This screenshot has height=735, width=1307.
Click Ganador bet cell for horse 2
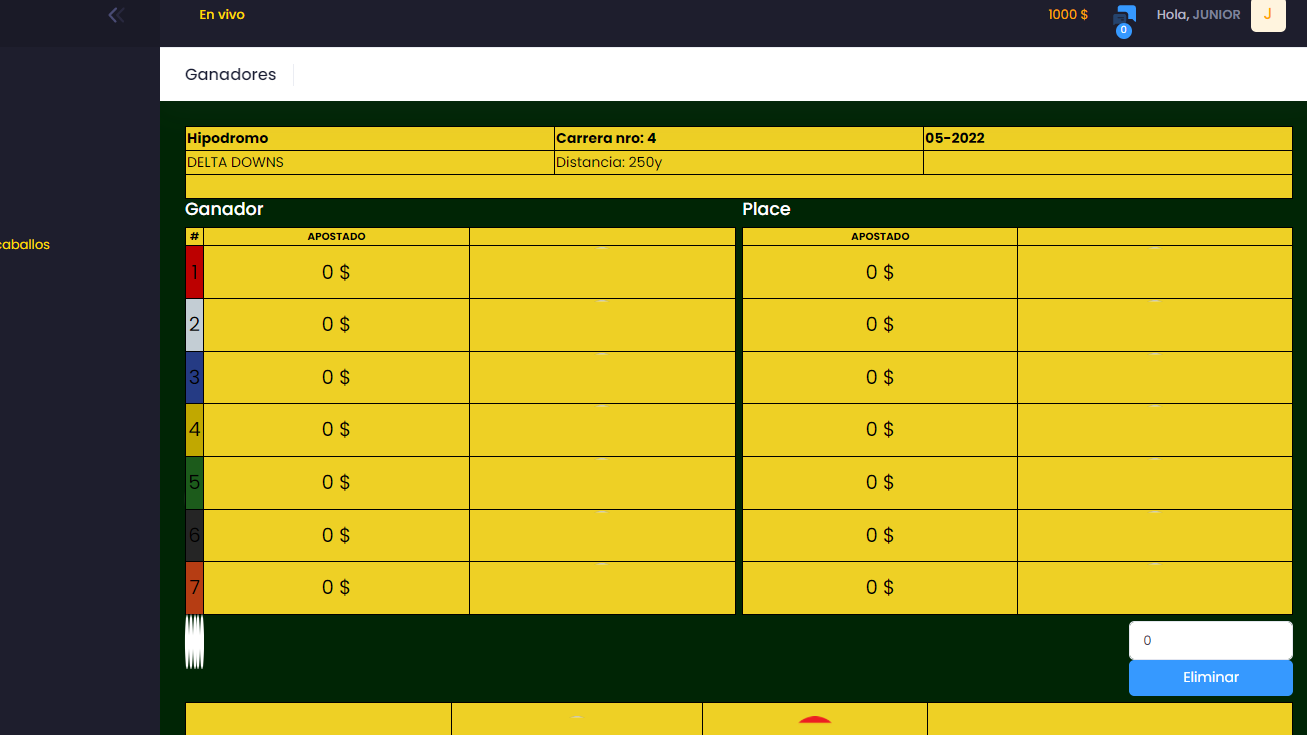point(336,325)
